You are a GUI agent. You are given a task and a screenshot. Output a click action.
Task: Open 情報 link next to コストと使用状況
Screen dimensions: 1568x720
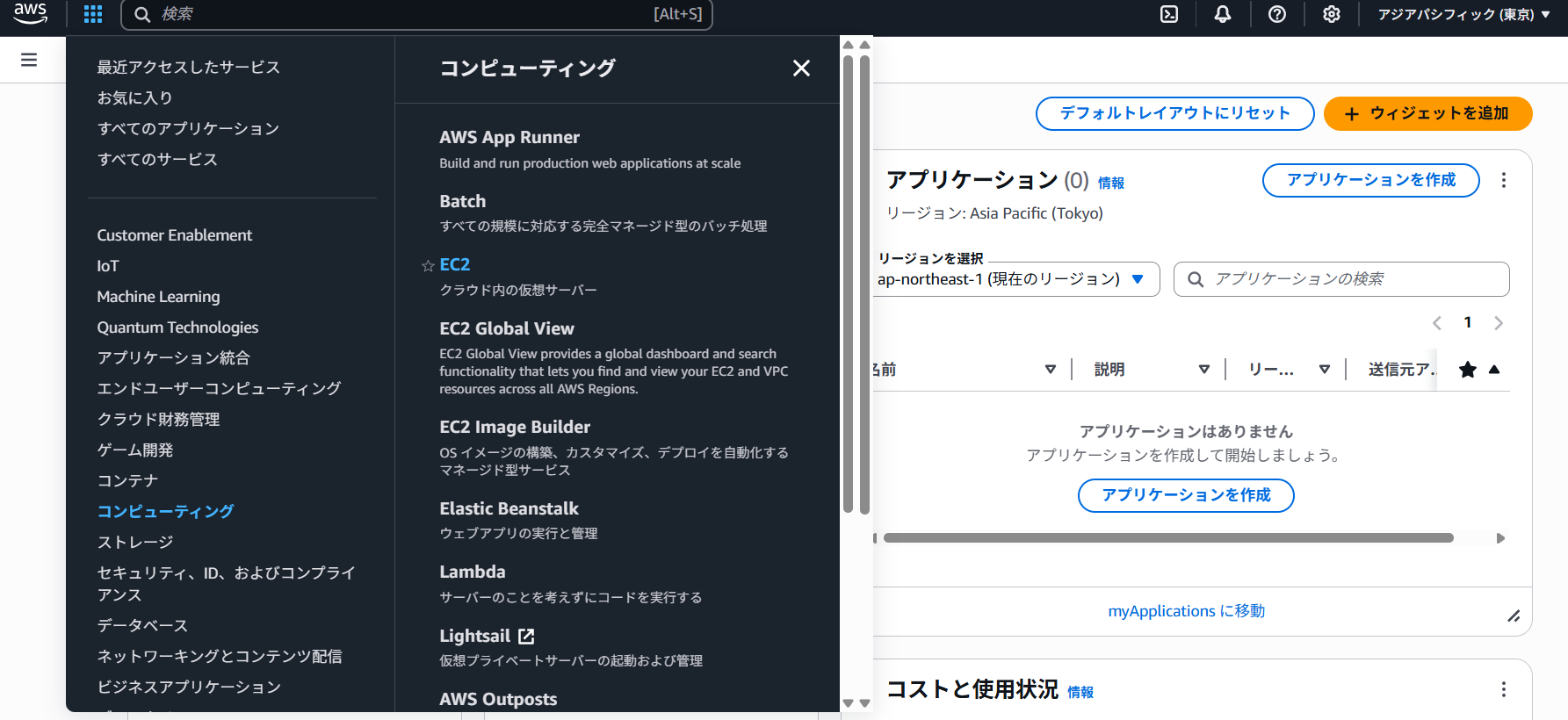pyautogui.click(x=1080, y=692)
